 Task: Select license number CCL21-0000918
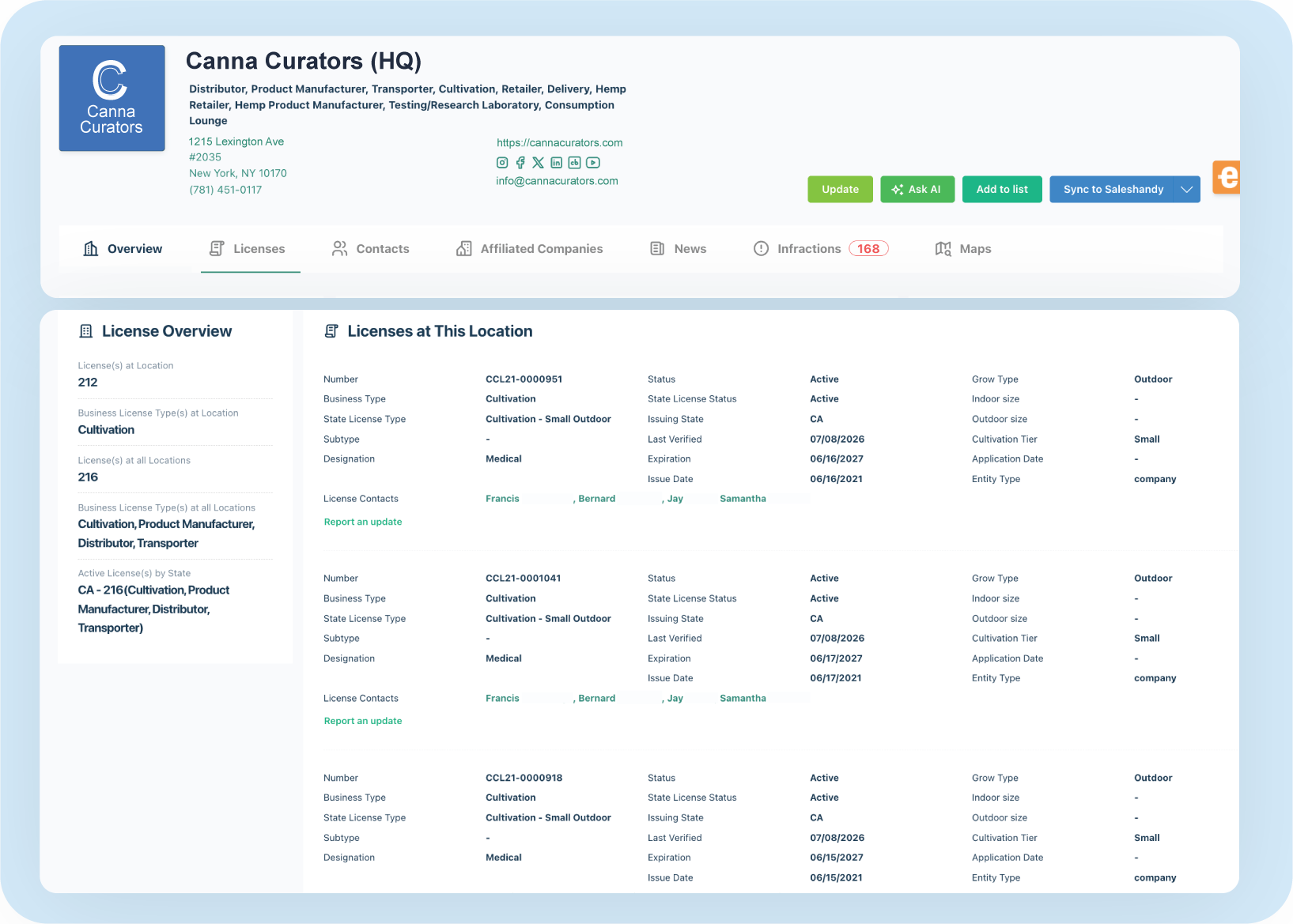tap(524, 778)
